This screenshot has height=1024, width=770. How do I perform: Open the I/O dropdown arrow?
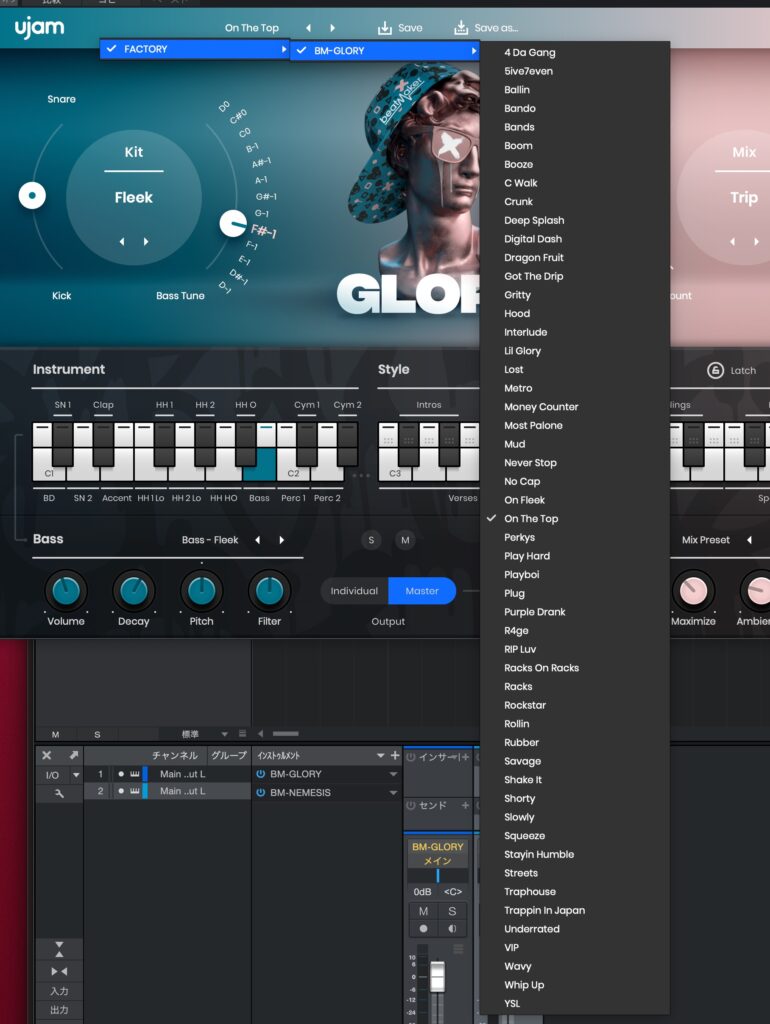[x=76, y=775]
